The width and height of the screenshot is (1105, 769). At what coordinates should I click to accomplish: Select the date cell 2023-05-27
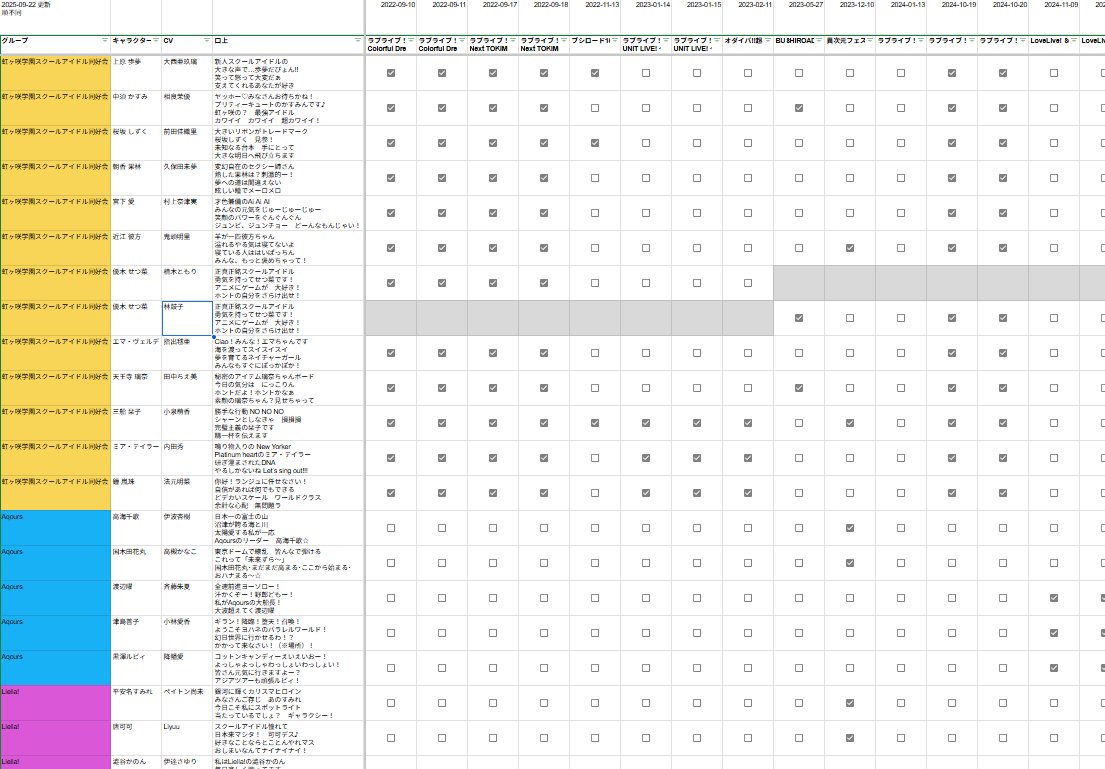click(x=798, y=17)
